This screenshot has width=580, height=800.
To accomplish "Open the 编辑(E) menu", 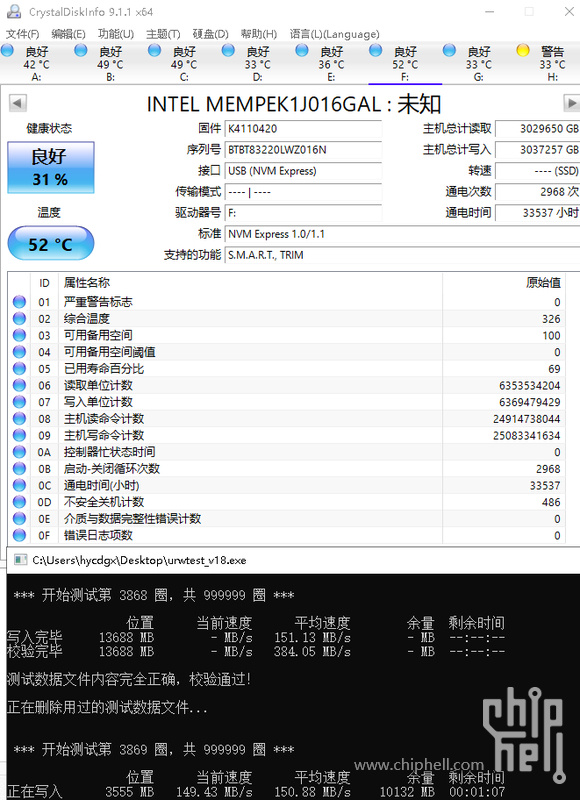I will pos(68,34).
